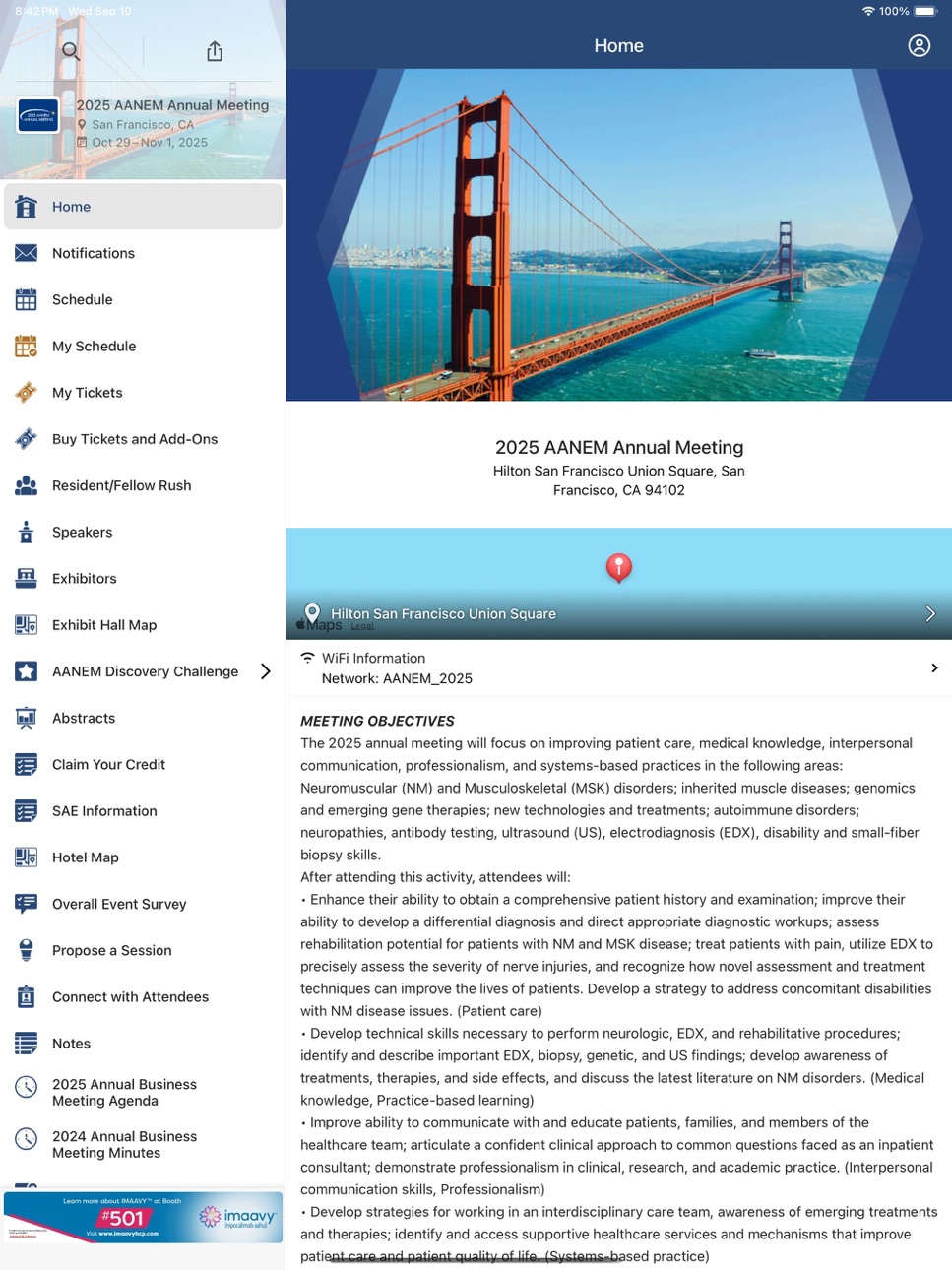
Task: Open Hotel Map entry
Action: tap(144, 857)
